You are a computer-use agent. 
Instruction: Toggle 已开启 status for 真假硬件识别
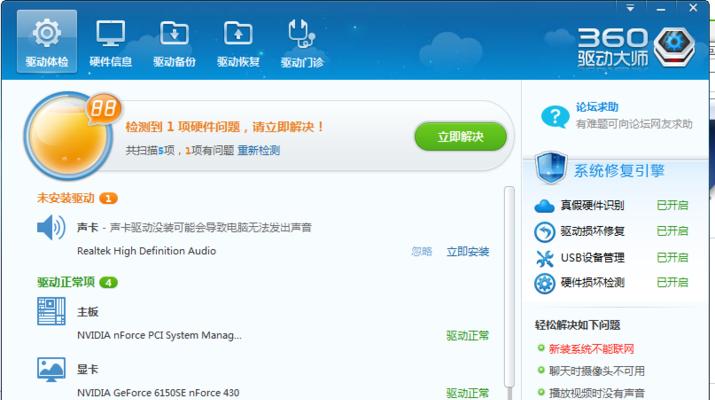point(672,205)
